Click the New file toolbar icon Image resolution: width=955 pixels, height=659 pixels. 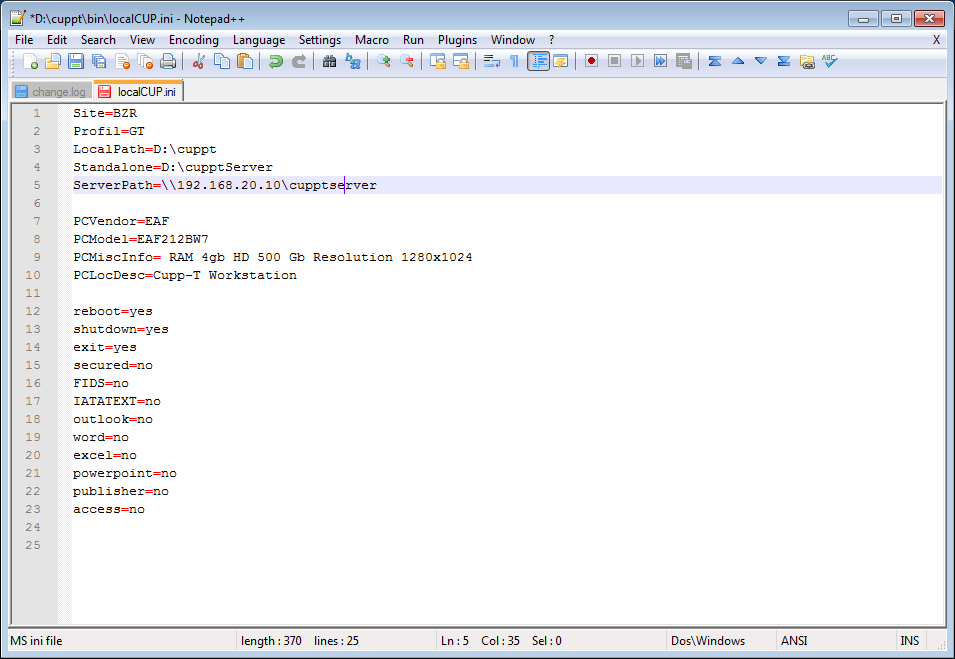(30, 62)
